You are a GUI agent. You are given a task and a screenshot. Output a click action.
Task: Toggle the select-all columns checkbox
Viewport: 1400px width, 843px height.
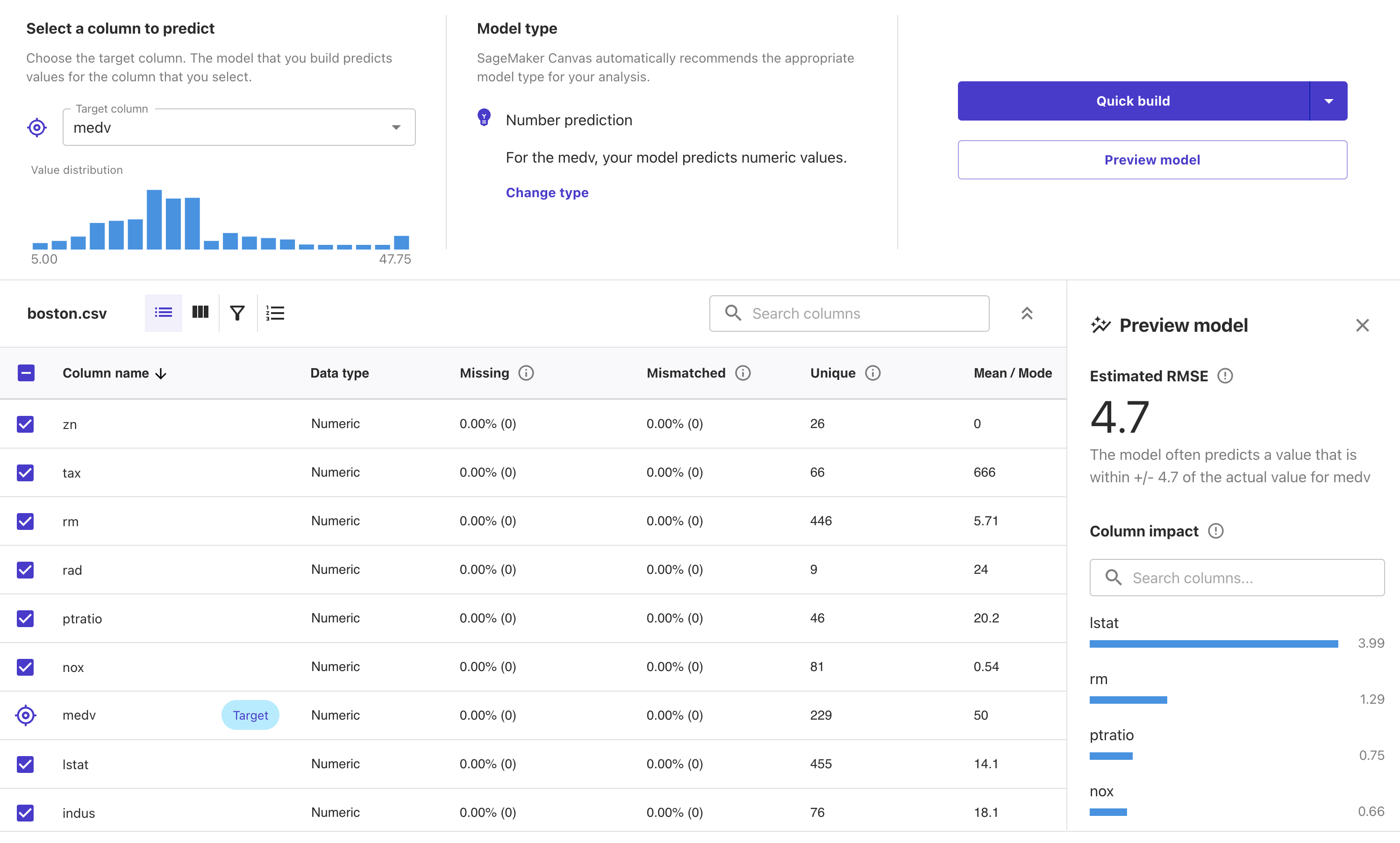click(26, 373)
